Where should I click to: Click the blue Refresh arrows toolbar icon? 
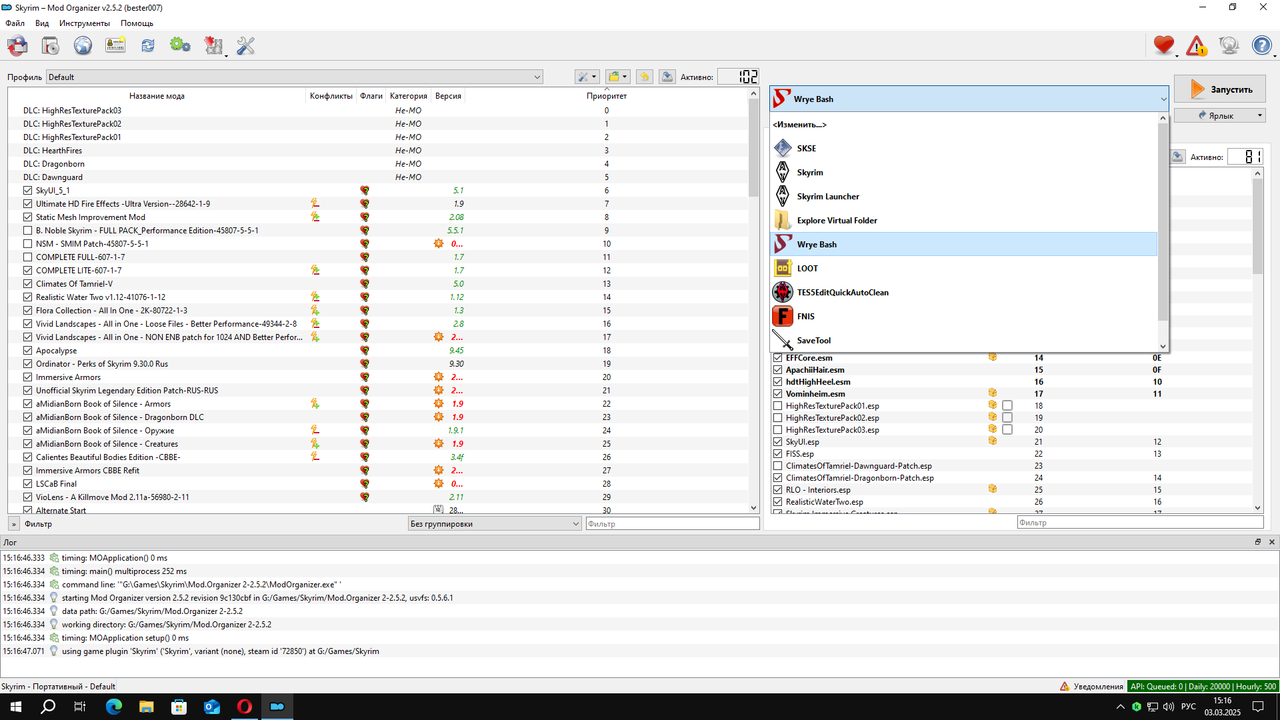(x=148, y=46)
